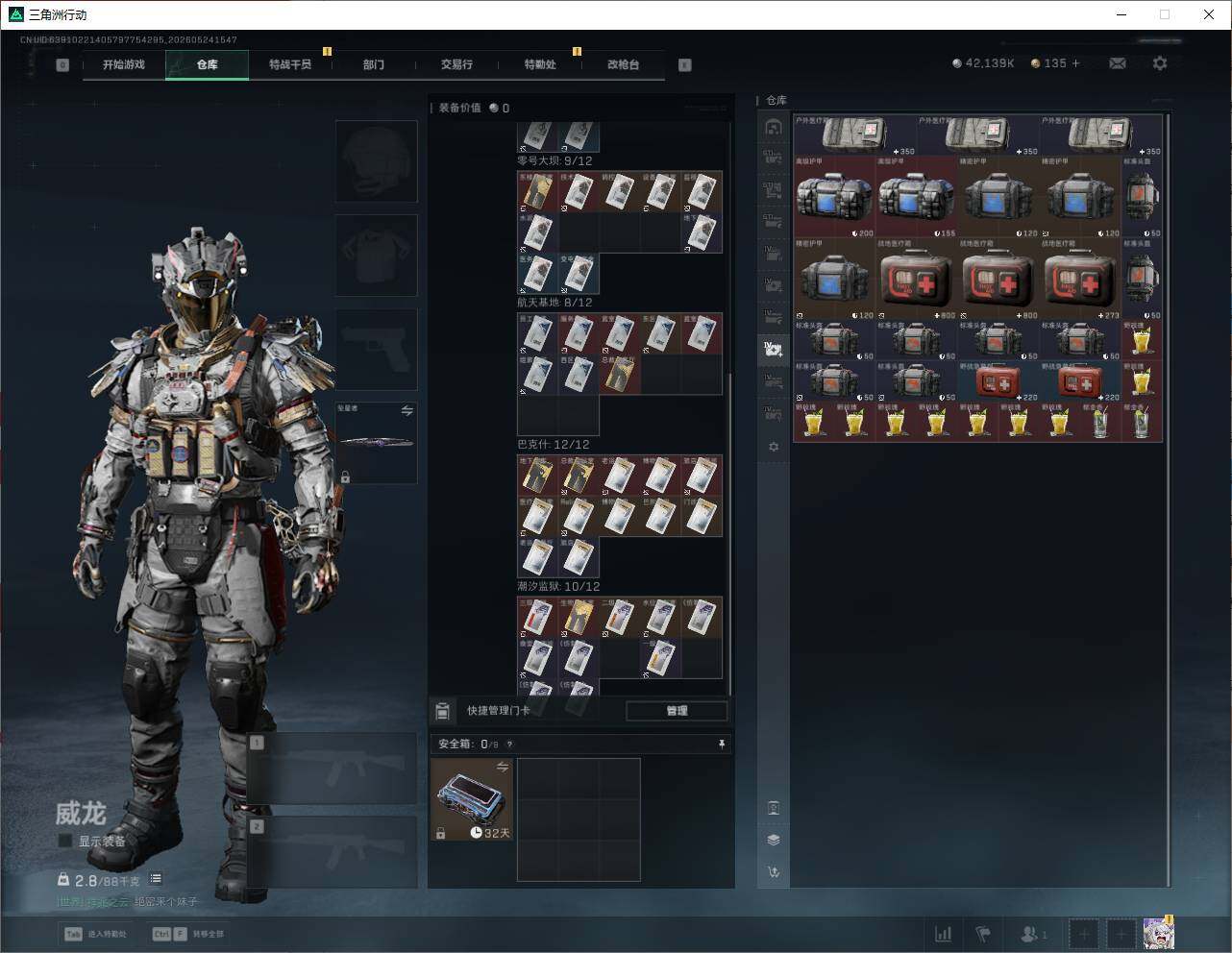
Task: Click the empty body armor slot
Action: [377, 255]
